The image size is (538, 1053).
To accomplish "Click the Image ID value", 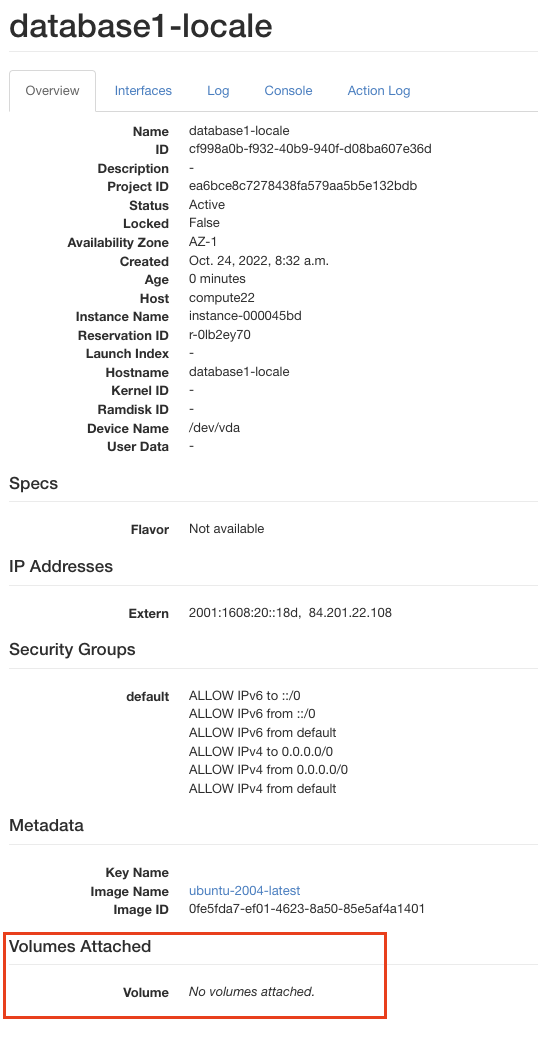I will point(307,909).
